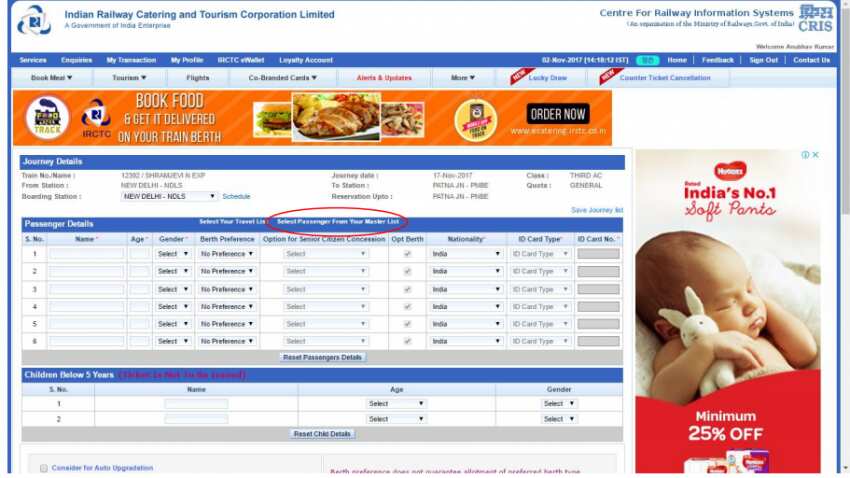The height and width of the screenshot is (478, 850).
Task: Click Select Passenger From Your Master List
Action: (338, 222)
